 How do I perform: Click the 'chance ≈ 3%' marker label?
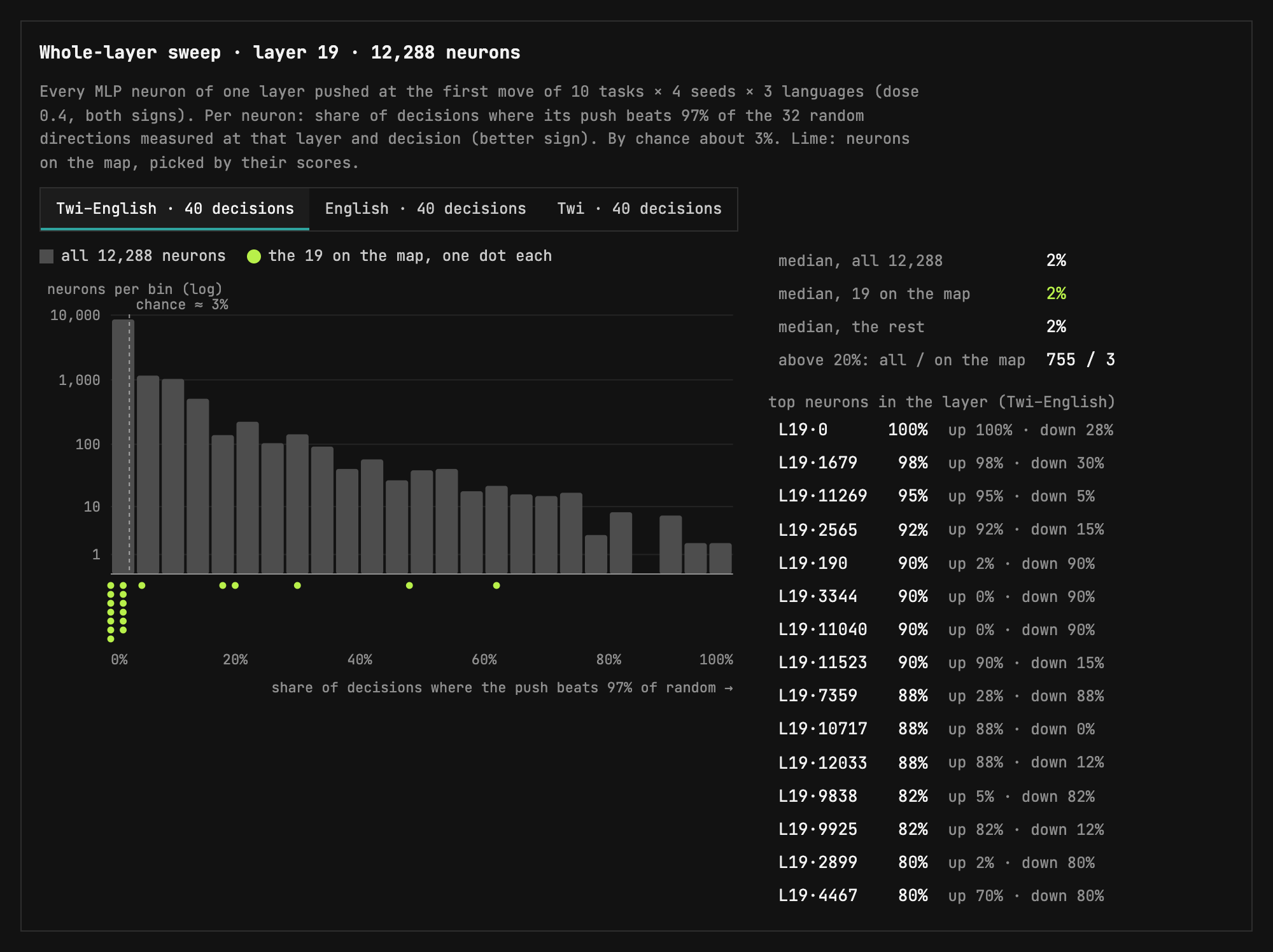pos(181,305)
